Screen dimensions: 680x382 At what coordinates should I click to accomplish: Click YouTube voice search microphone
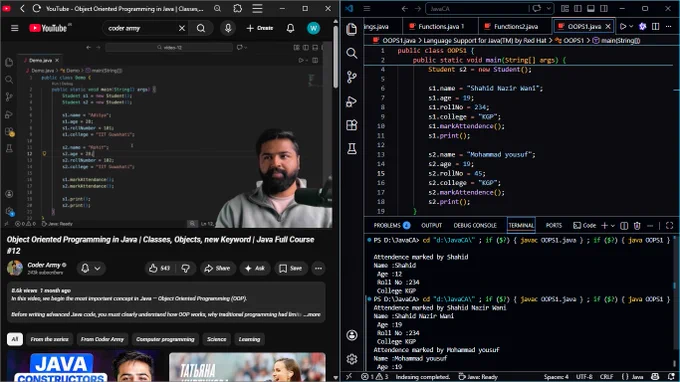point(228,28)
